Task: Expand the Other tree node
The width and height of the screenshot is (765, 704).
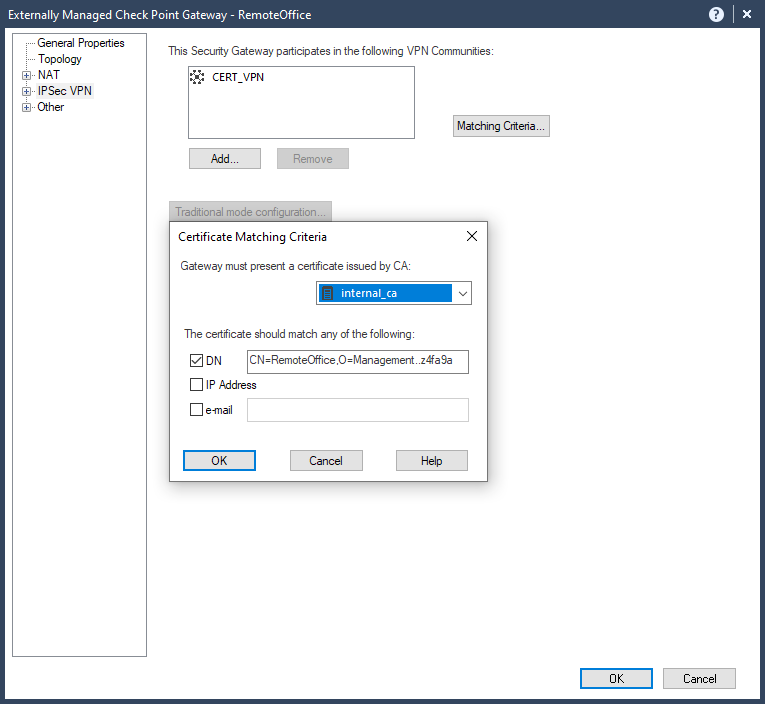Action: [27, 107]
